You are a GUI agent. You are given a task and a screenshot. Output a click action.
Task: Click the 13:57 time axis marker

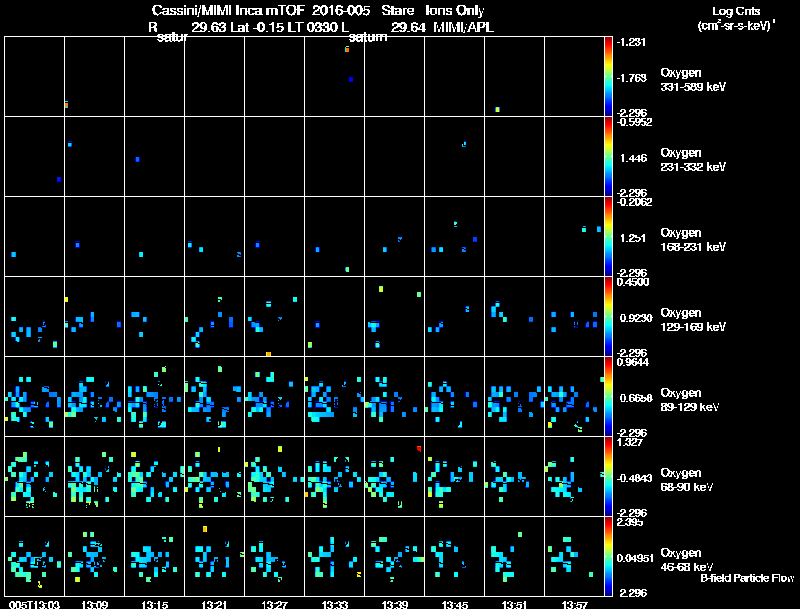pyautogui.click(x=574, y=604)
